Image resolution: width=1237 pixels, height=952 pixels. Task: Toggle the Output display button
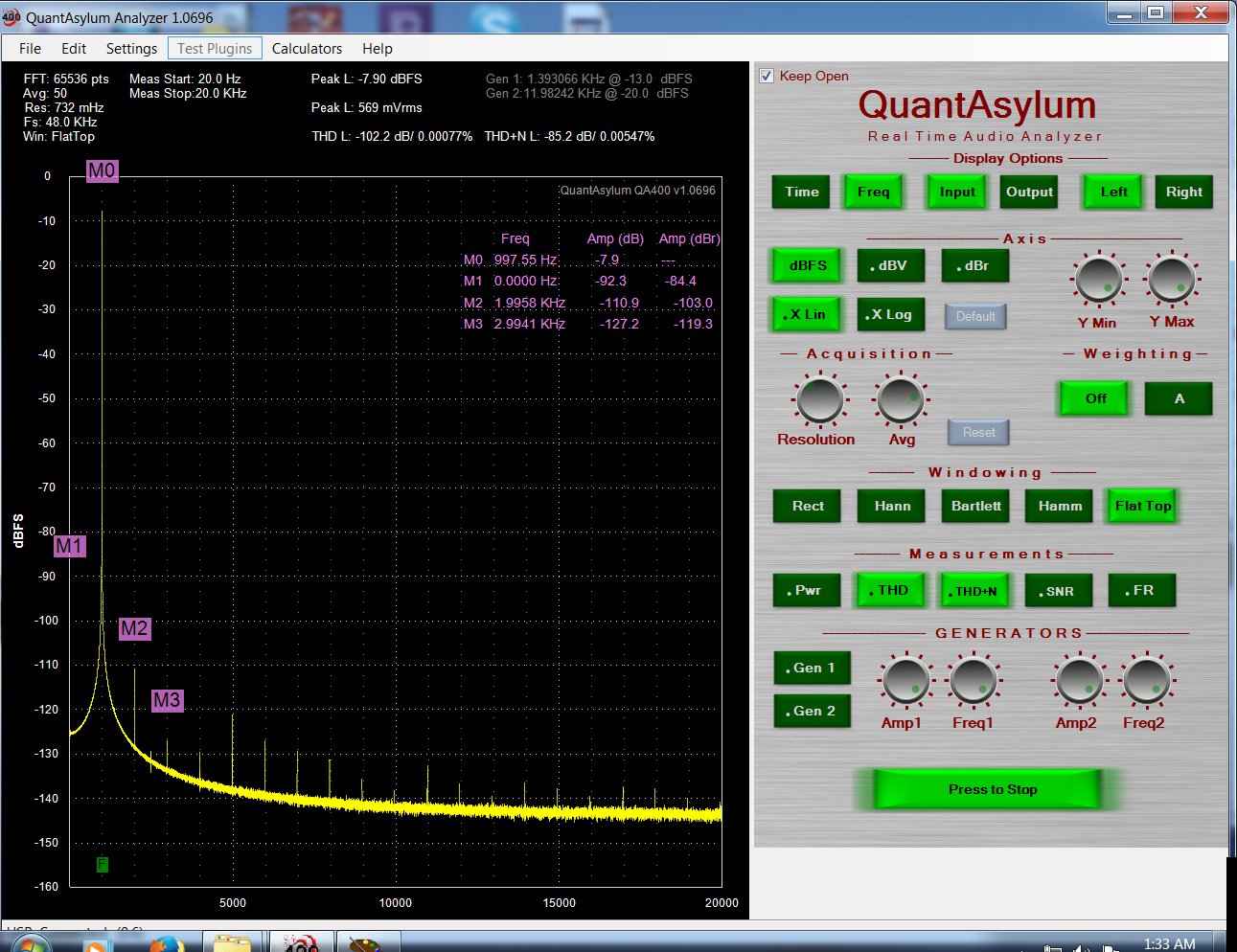point(1029,192)
